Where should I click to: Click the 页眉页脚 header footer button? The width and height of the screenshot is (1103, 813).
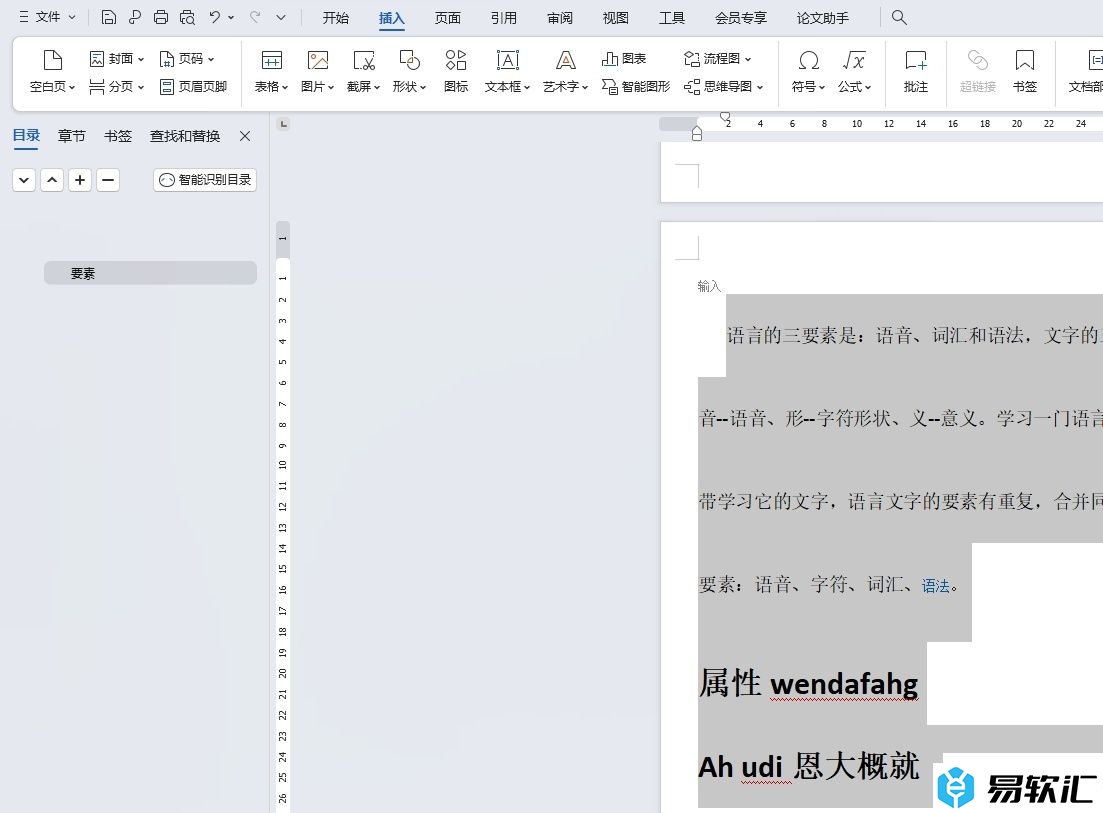(193, 87)
